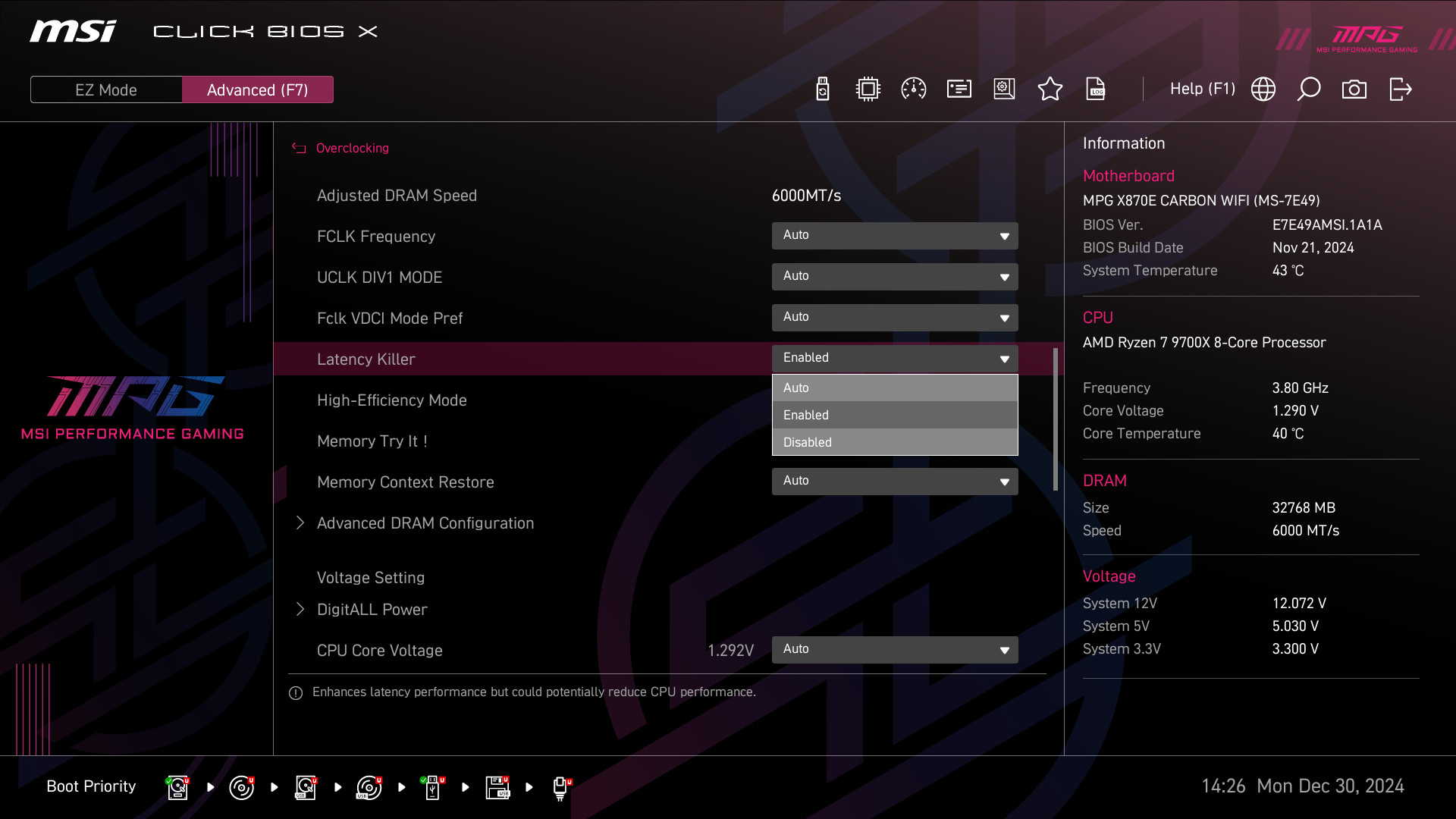This screenshot has height=819, width=1456.
Task: Click the DRAM heading in Information
Action: point(1104,481)
